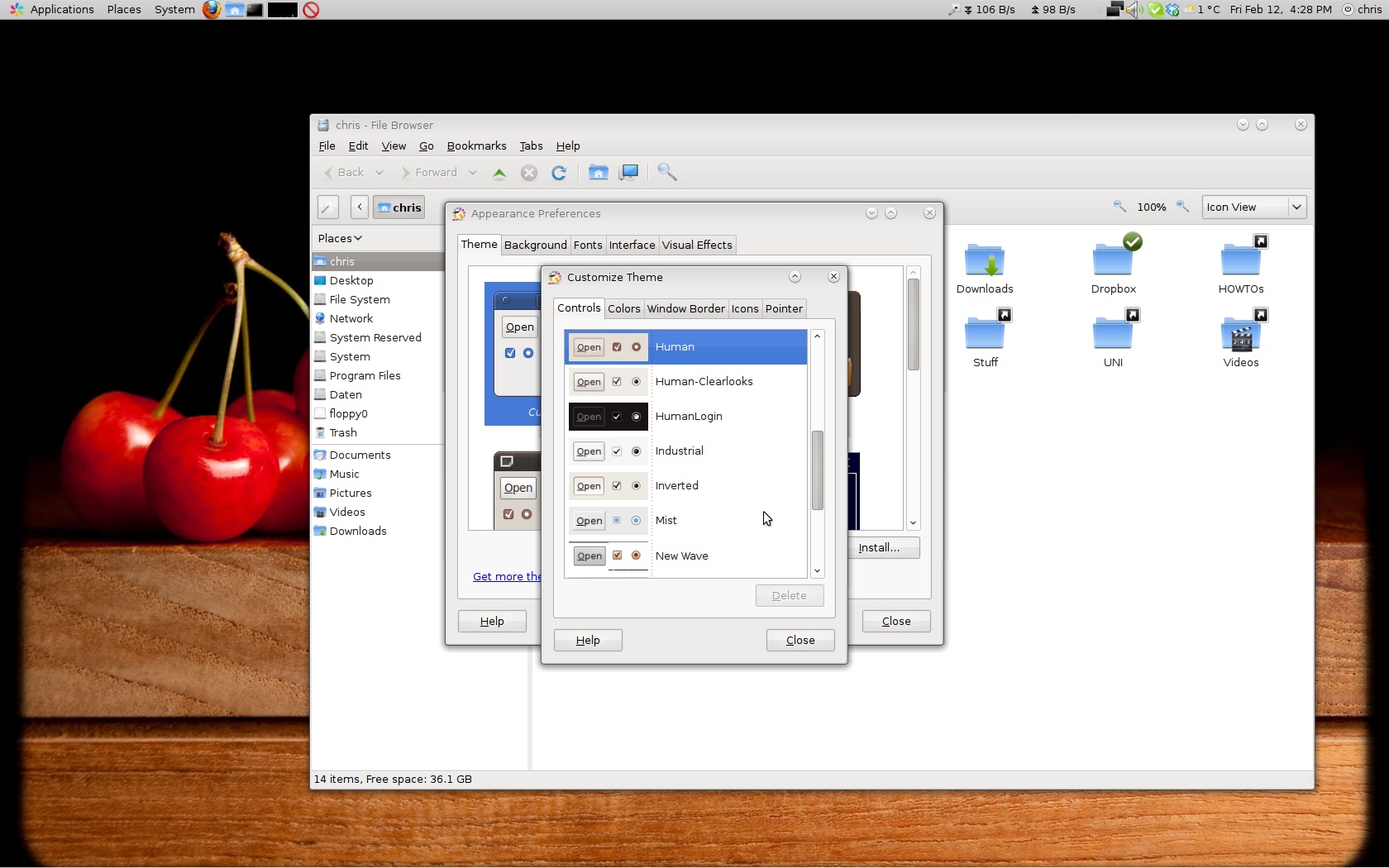The image size is (1389, 868).
Task: Launch Firefox from the top panel
Action: 212,10
